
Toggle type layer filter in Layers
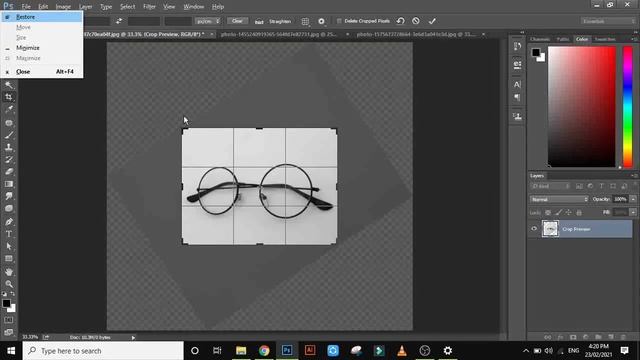(602, 186)
